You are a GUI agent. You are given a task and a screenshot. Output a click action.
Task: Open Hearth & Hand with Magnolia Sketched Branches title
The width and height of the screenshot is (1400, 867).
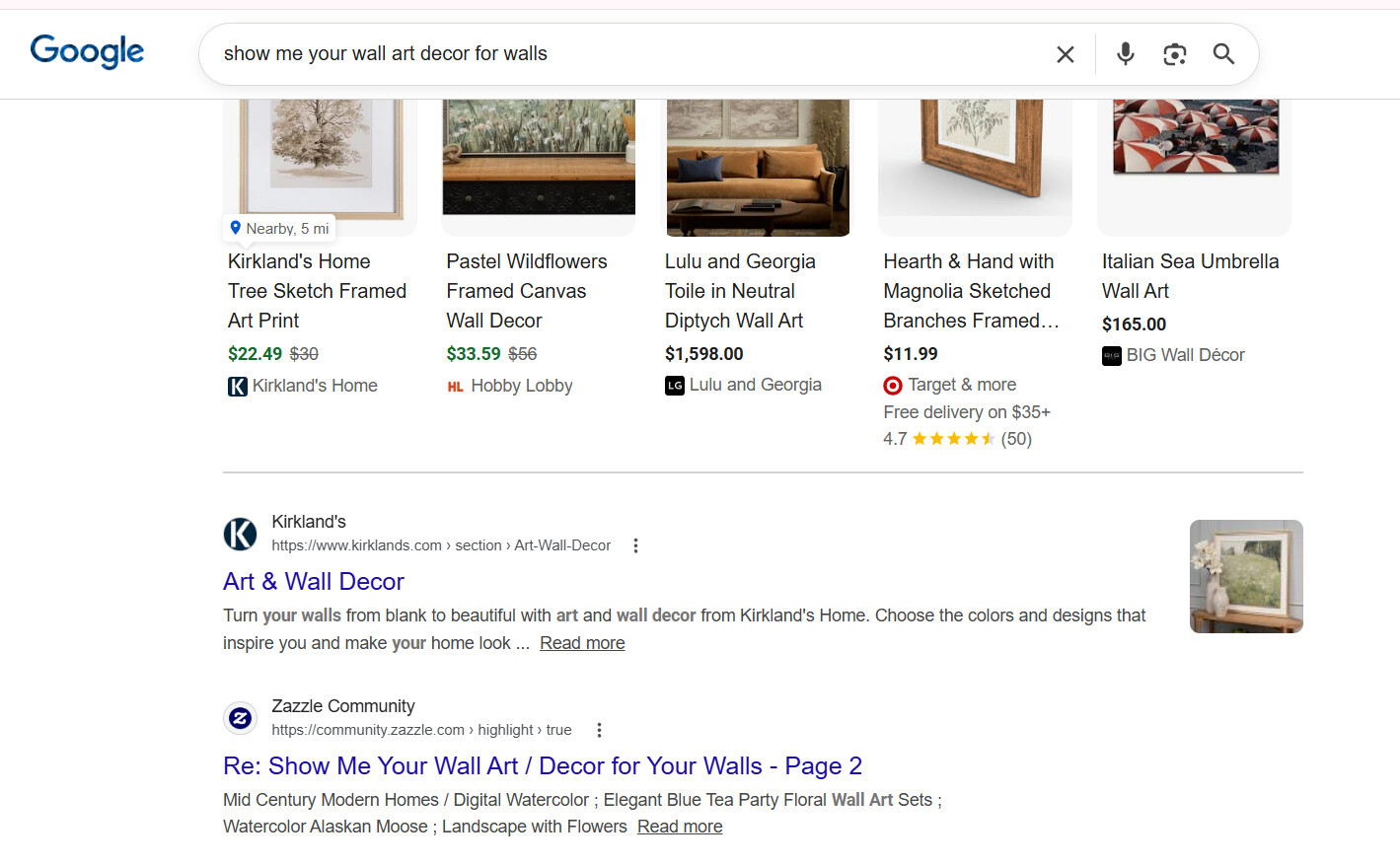click(971, 291)
